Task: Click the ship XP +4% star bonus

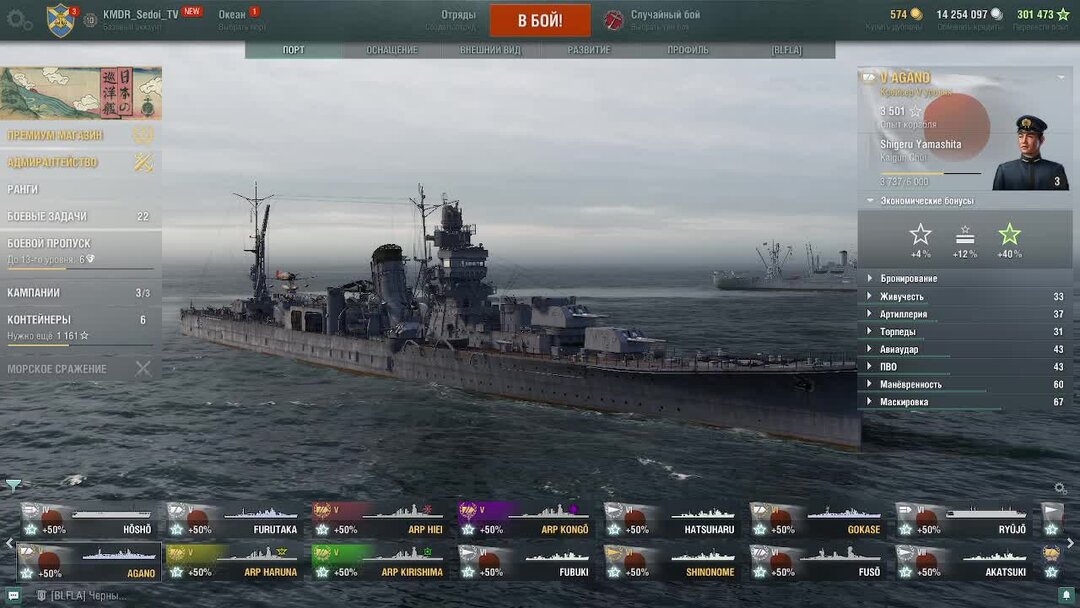Action: click(x=920, y=240)
